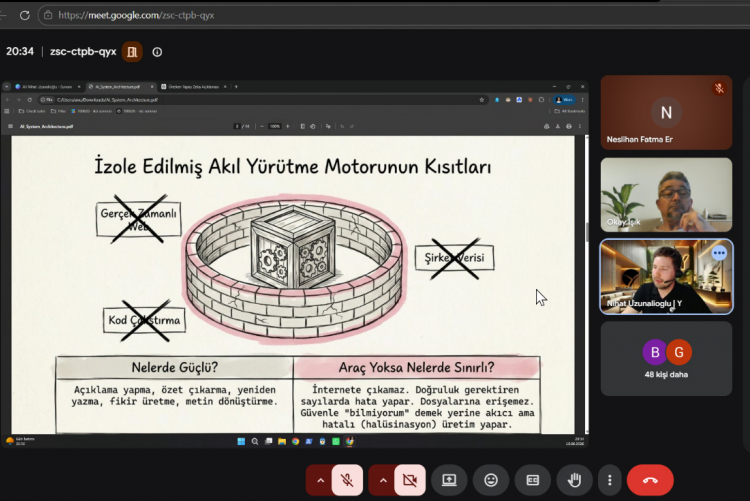Open the 48 kişi daha participants tile
The width and height of the screenshot is (750, 501).
click(x=666, y=358)
